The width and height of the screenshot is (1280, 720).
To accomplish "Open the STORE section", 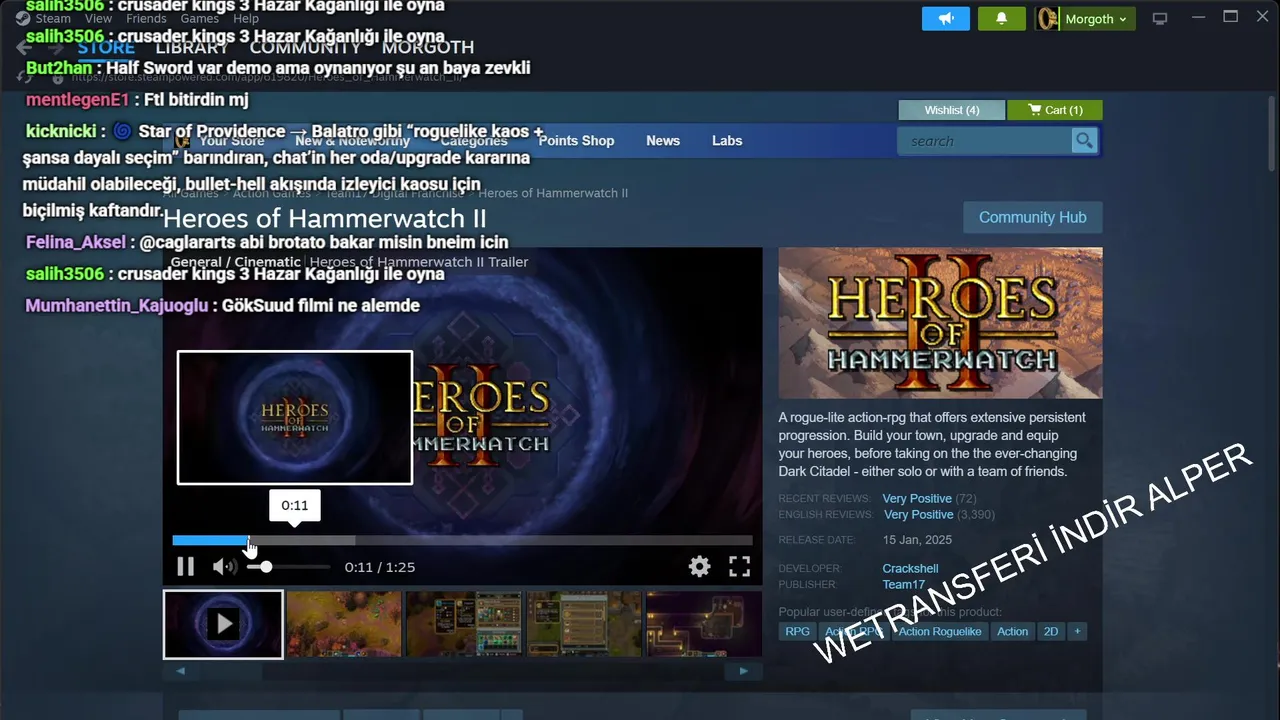I will tap(106, 47).
